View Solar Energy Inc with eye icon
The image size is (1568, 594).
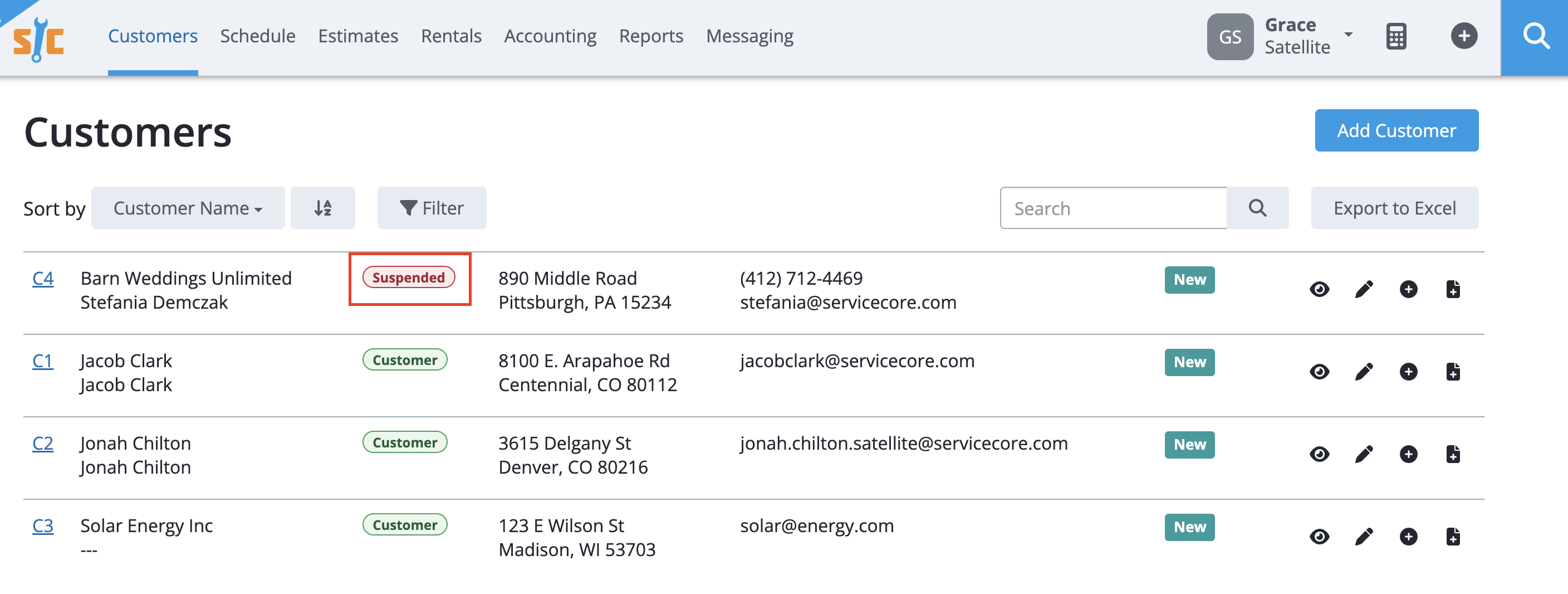(1319, 536)
